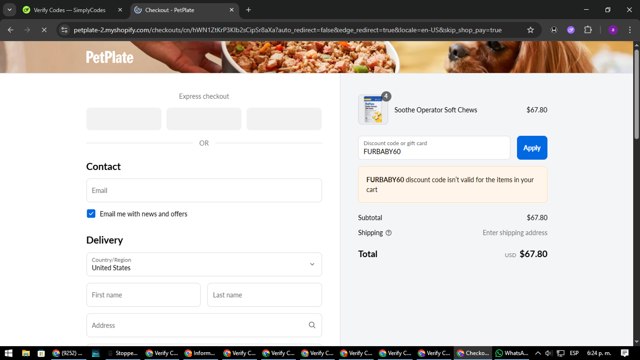640x360 pixels.
Task: Open the (9252) Chrome taskbar window
Action: [68, 353]
